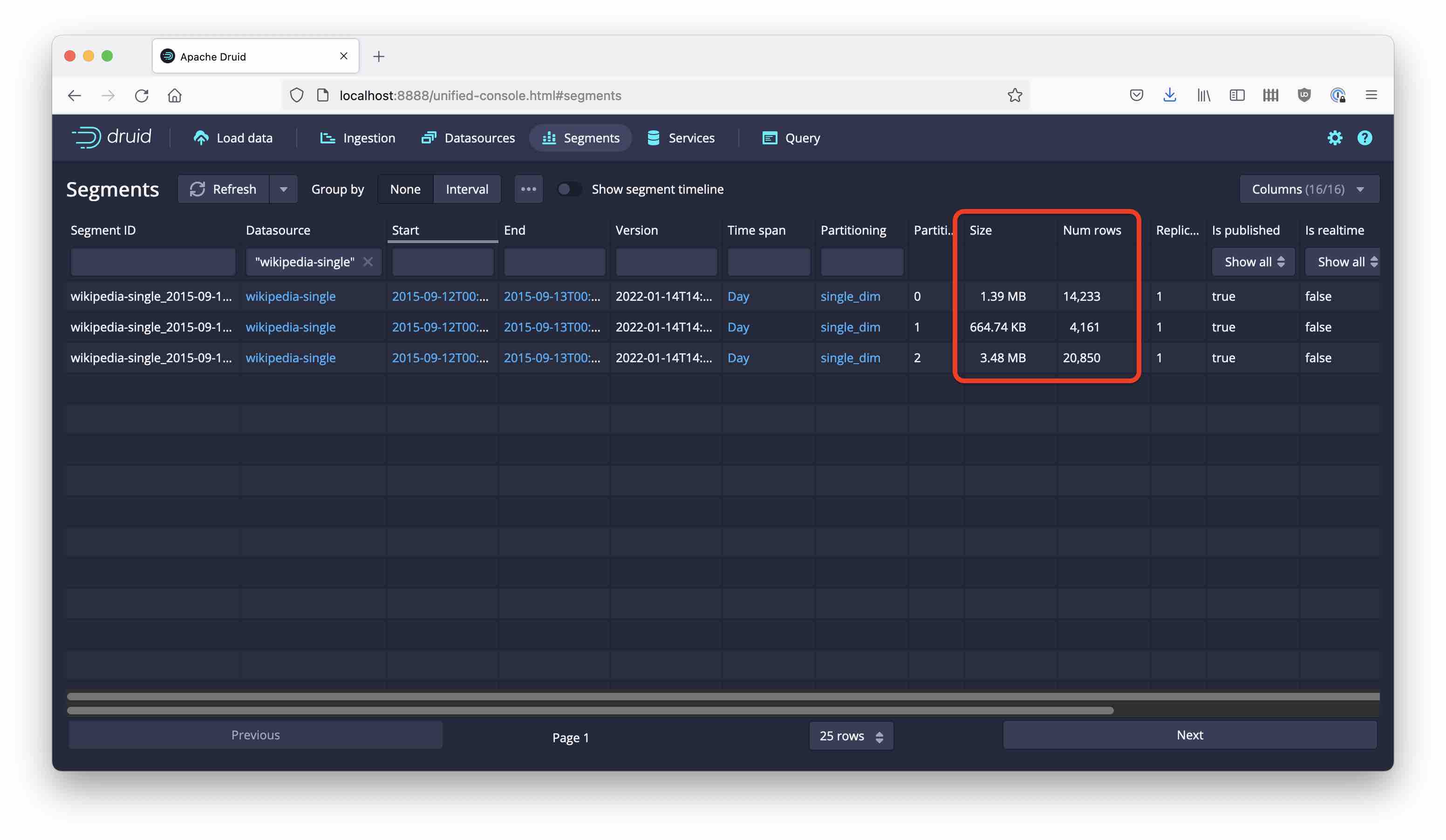
Task: Open the wikipedia-single datasource link
Action: point(291,297)
